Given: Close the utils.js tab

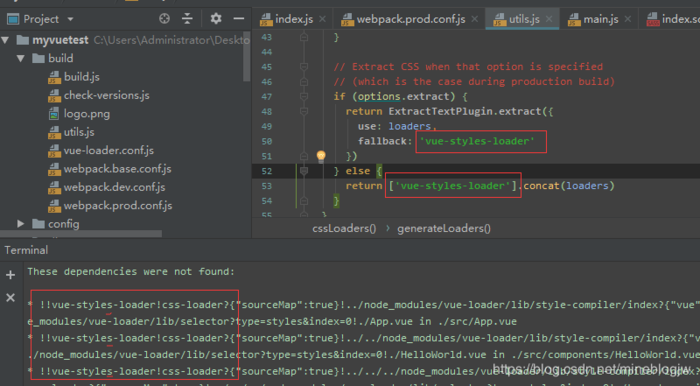Looking at the screenshot, I should (549, 19).
